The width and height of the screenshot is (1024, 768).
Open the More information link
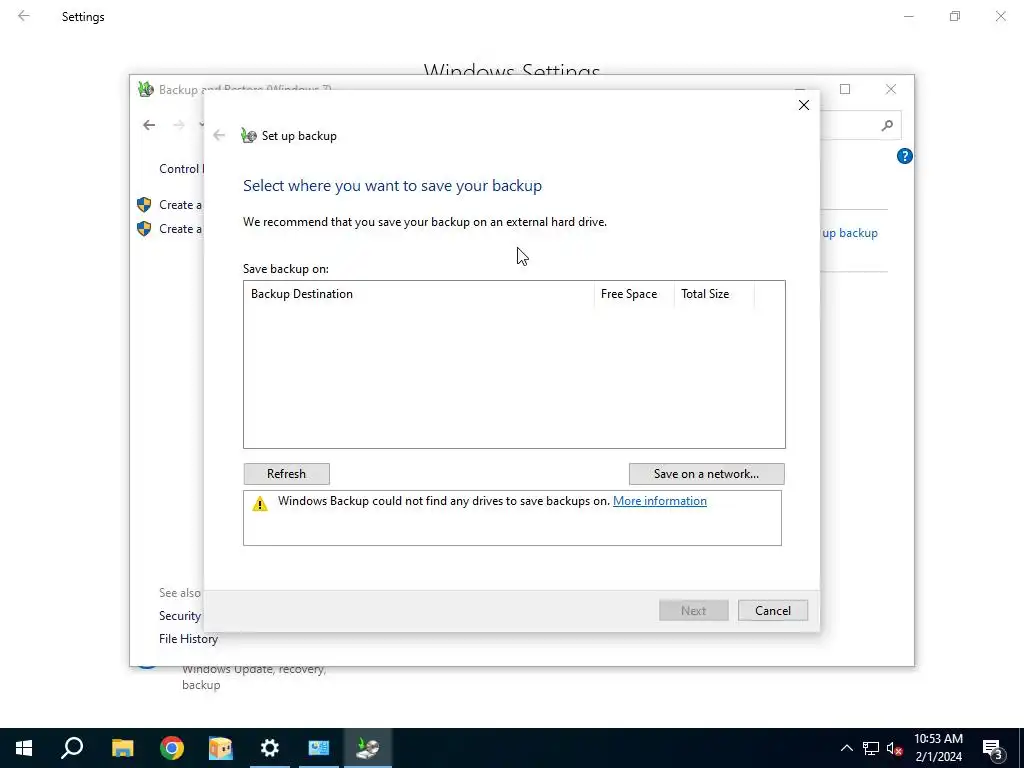(x=660, y=501)
